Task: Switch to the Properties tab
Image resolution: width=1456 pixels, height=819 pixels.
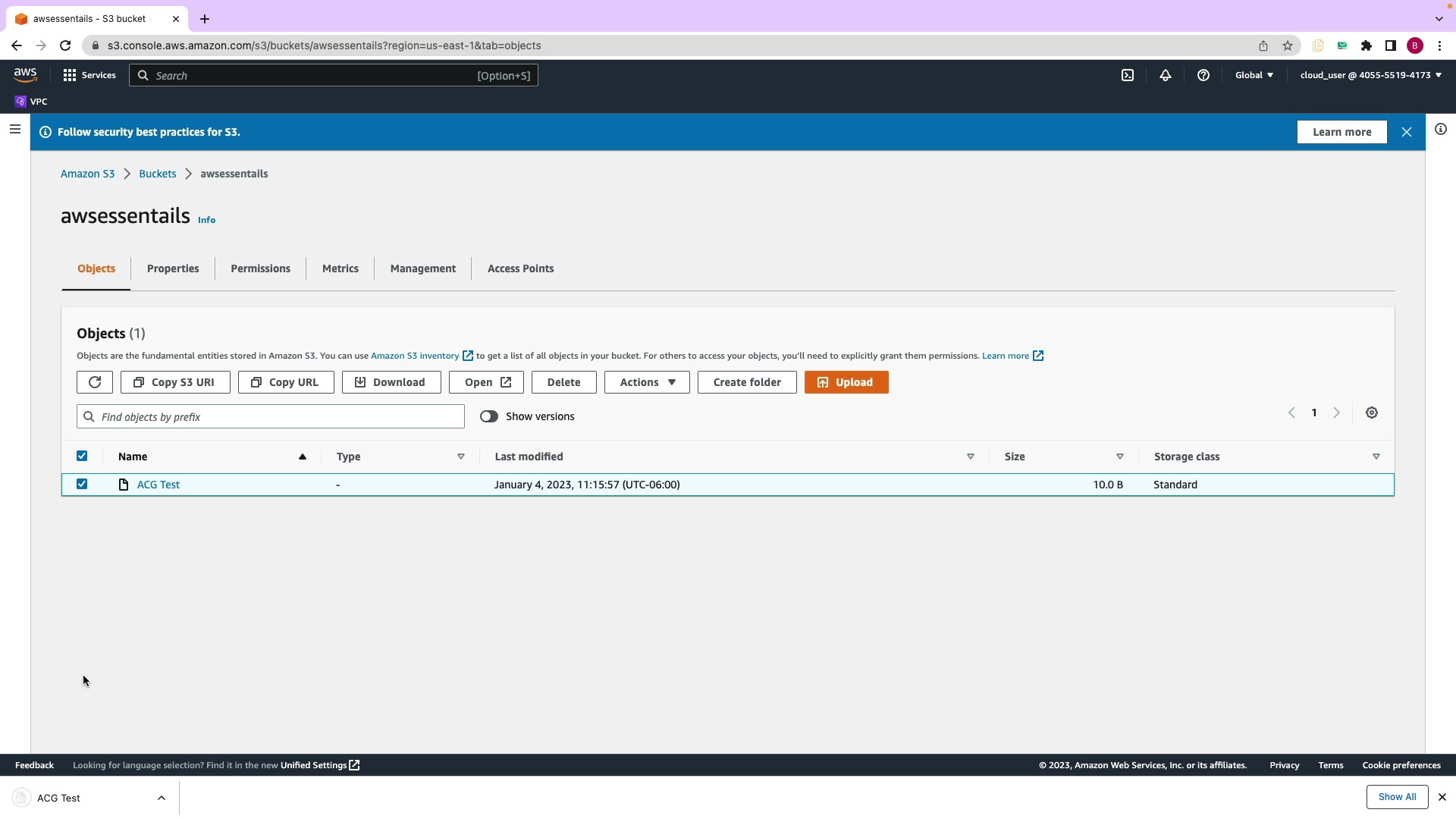Action: 173,268
